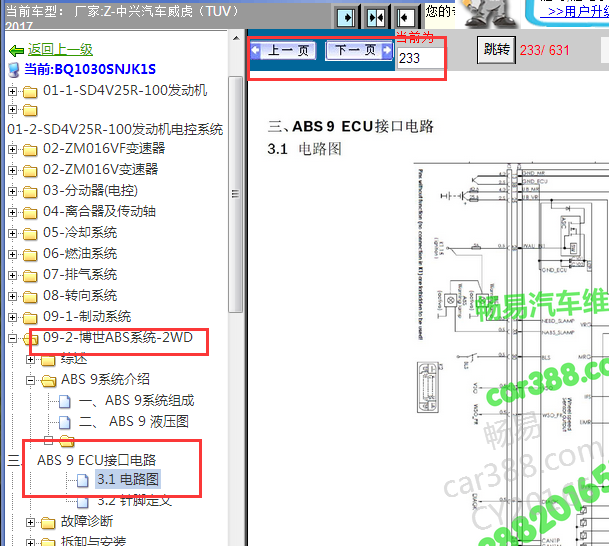Select 05-冷却系统 tree item
The image size is (609, 546).
click(x=80, y=232)
